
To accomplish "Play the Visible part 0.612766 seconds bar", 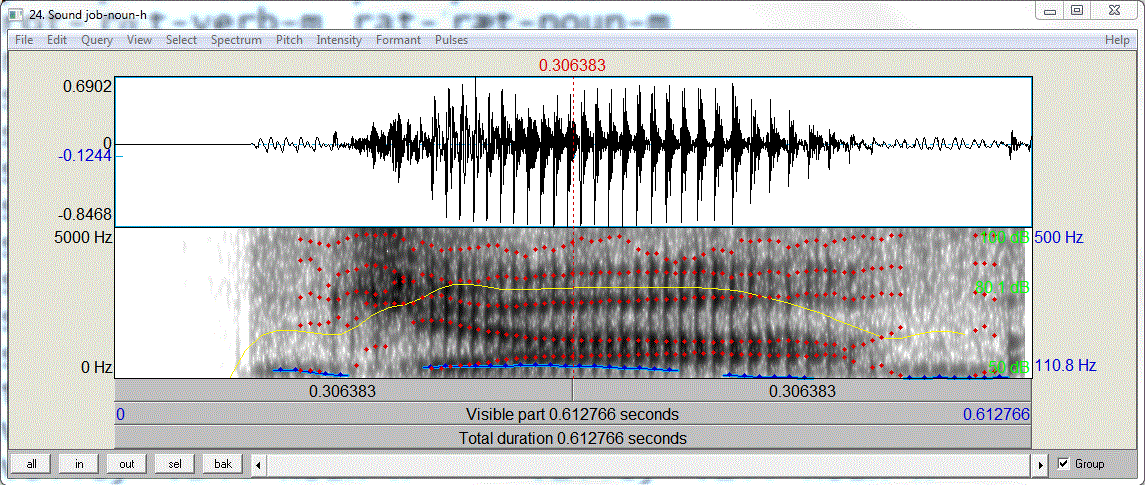I will pyautogui.click(x=572, y=414).
